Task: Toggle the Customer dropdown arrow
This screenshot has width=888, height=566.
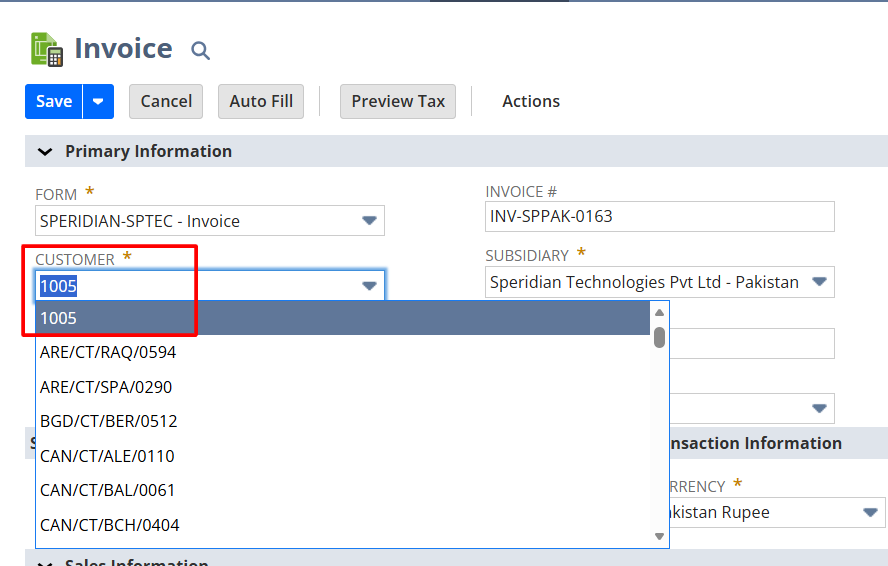Action: (369, 286)
